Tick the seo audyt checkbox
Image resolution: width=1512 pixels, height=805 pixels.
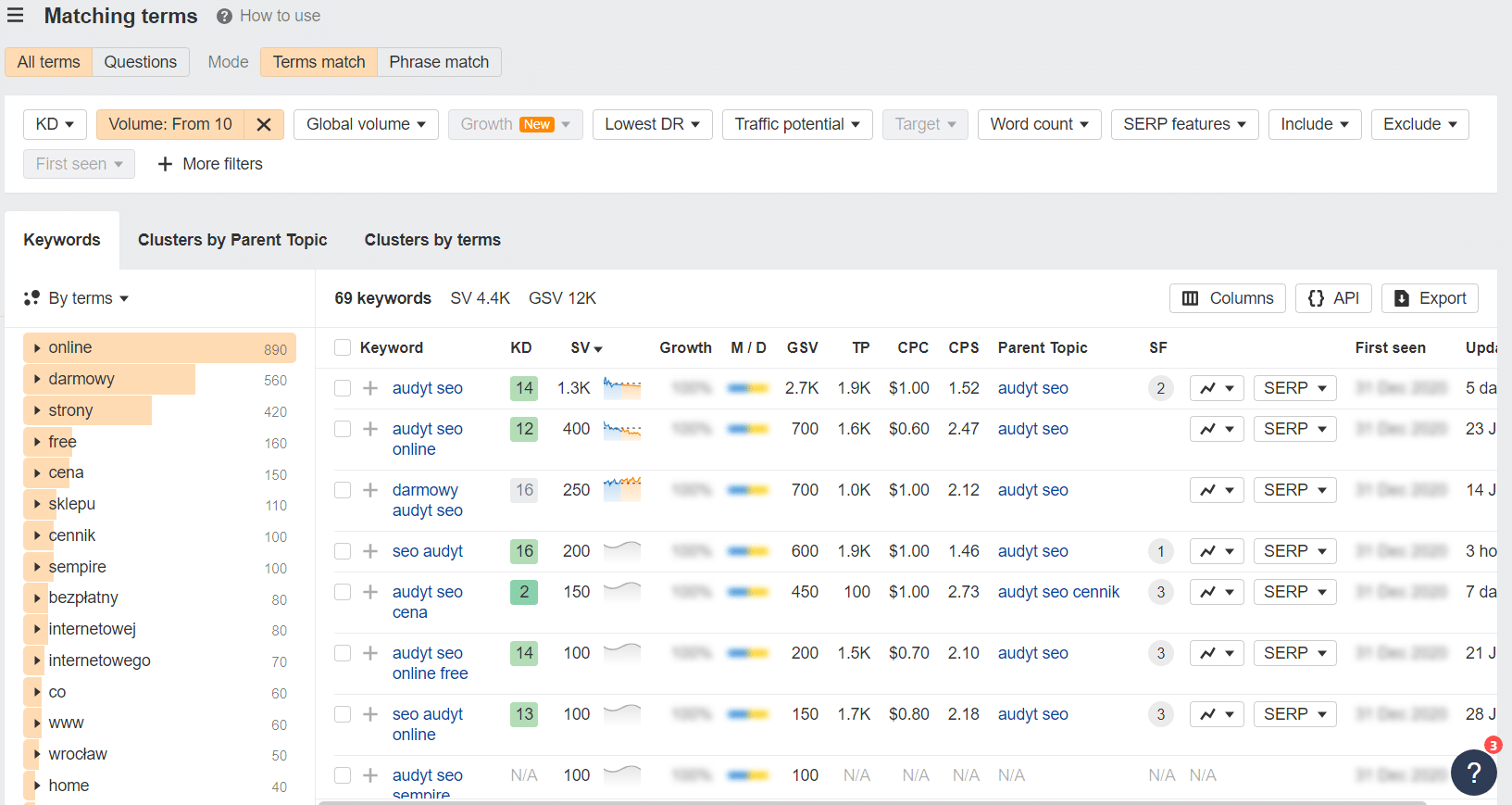click(x=343, y=551)
